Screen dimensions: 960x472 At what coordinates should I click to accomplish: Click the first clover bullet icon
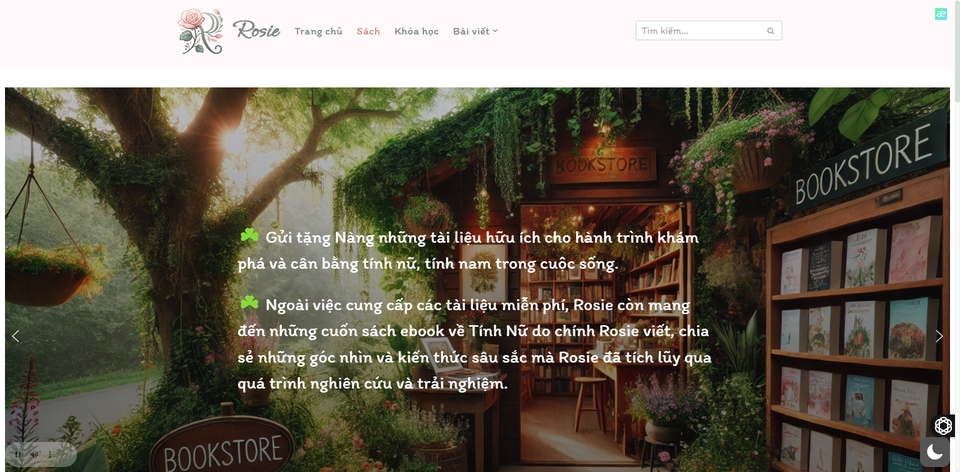249,236
